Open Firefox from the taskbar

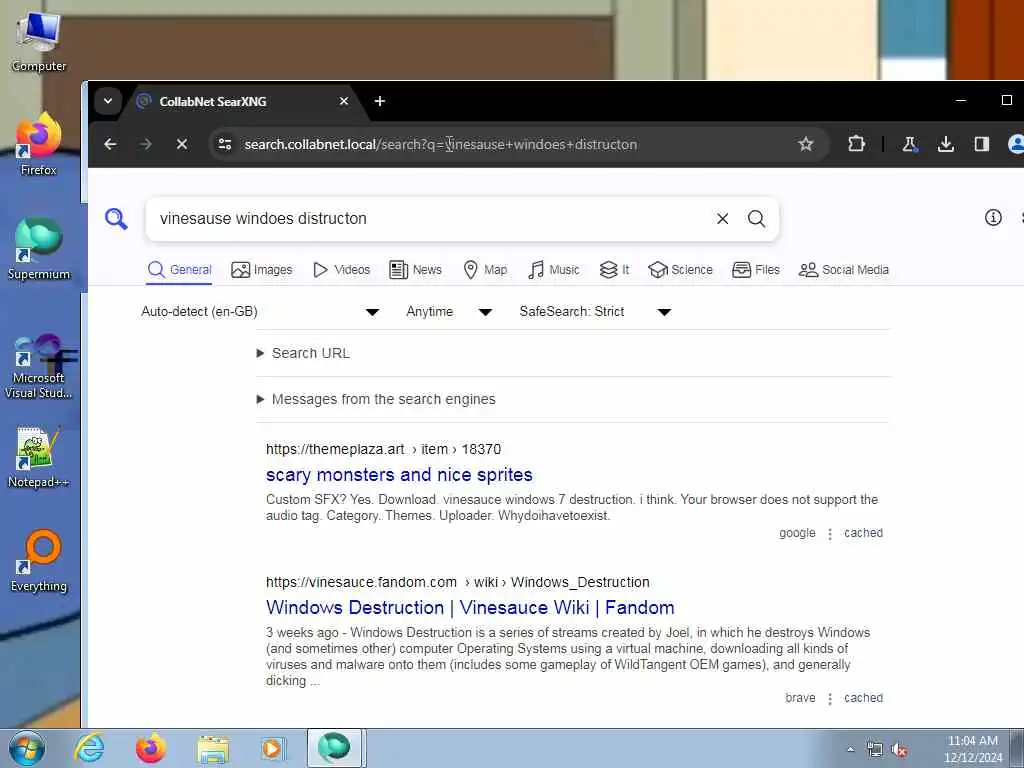pos(151,748)
